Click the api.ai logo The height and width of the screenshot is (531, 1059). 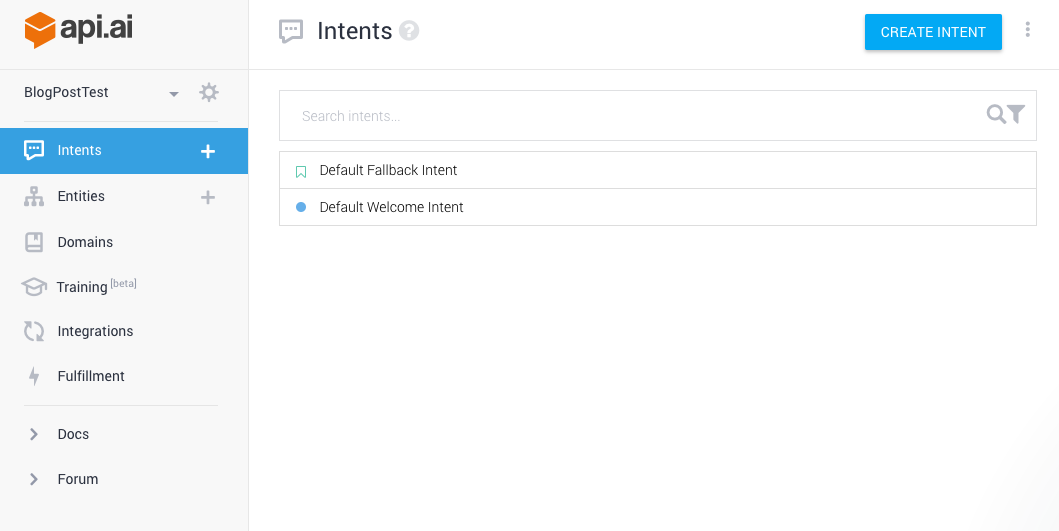[x=78, y=29]
